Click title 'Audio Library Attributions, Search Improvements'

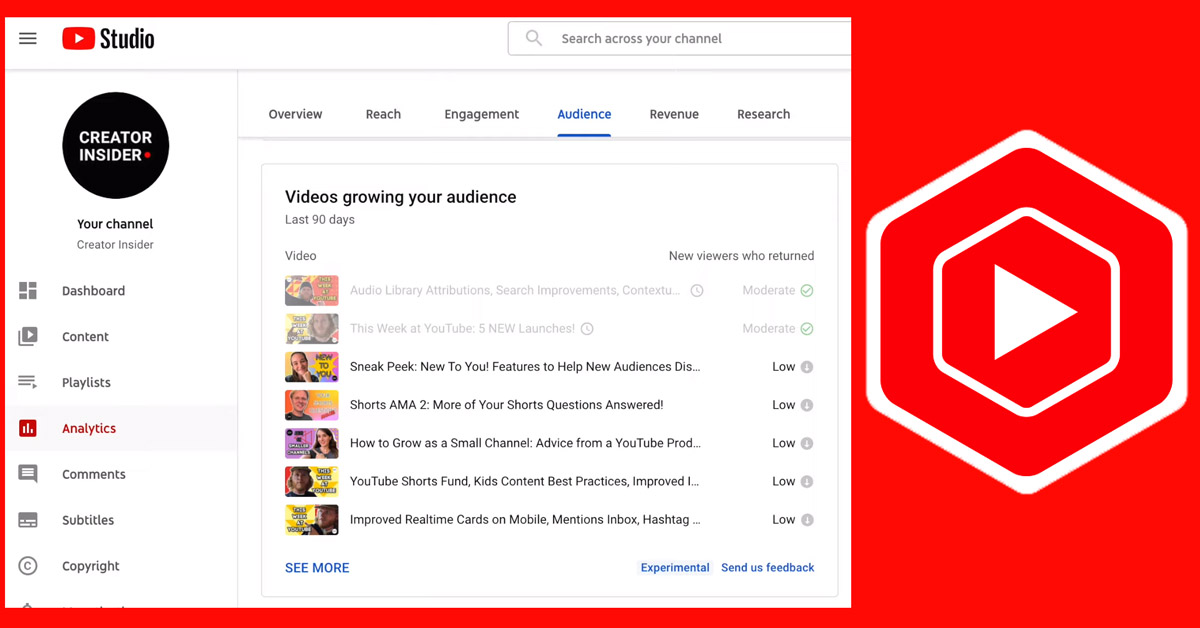pos(515,291)
